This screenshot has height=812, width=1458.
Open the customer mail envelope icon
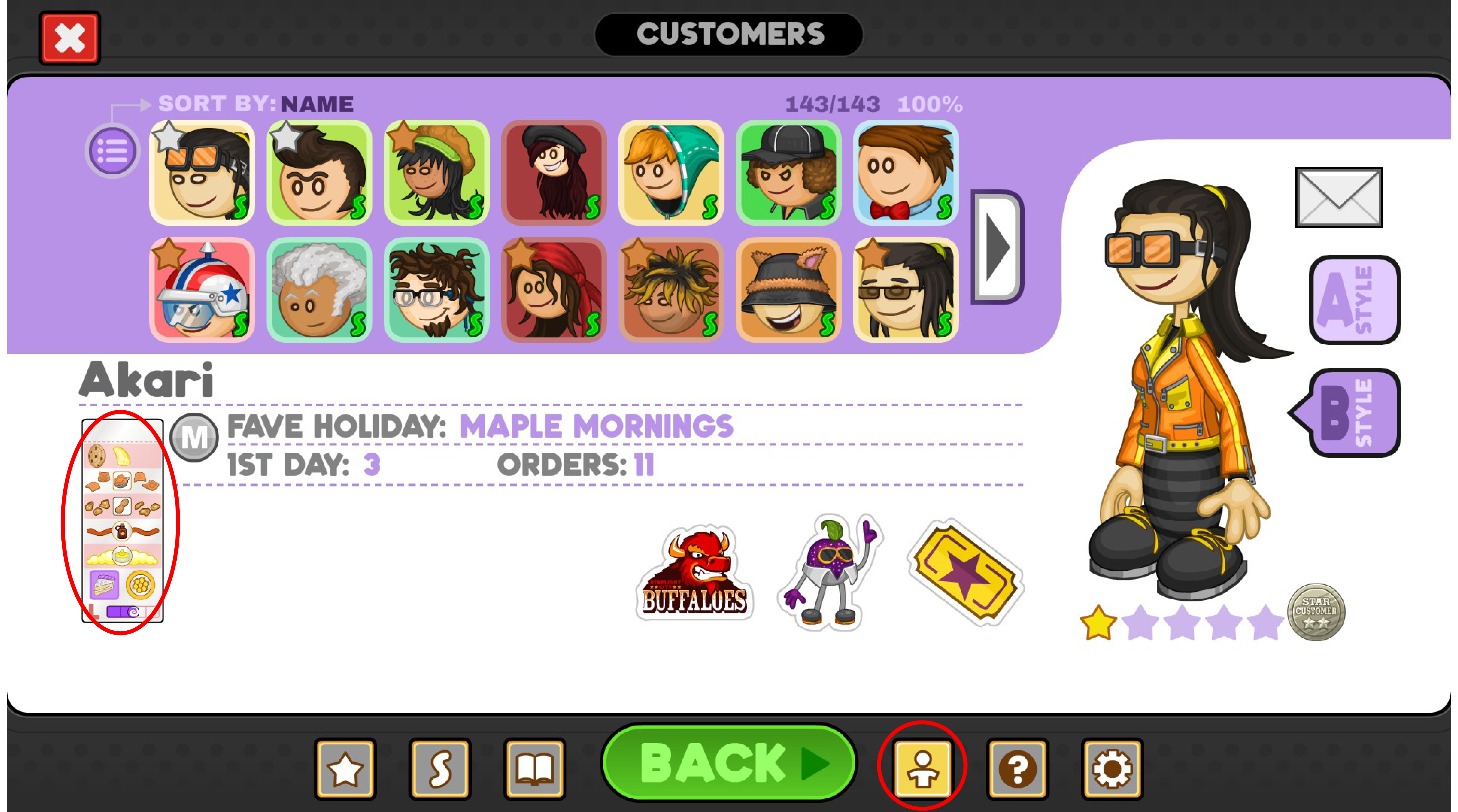1339,197
